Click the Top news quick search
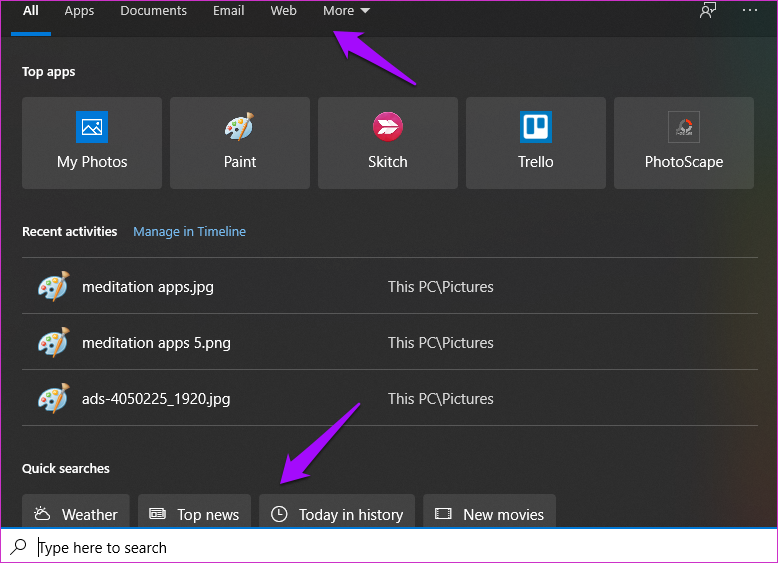This screenshot has height=563, width=778. coord(194,514)
